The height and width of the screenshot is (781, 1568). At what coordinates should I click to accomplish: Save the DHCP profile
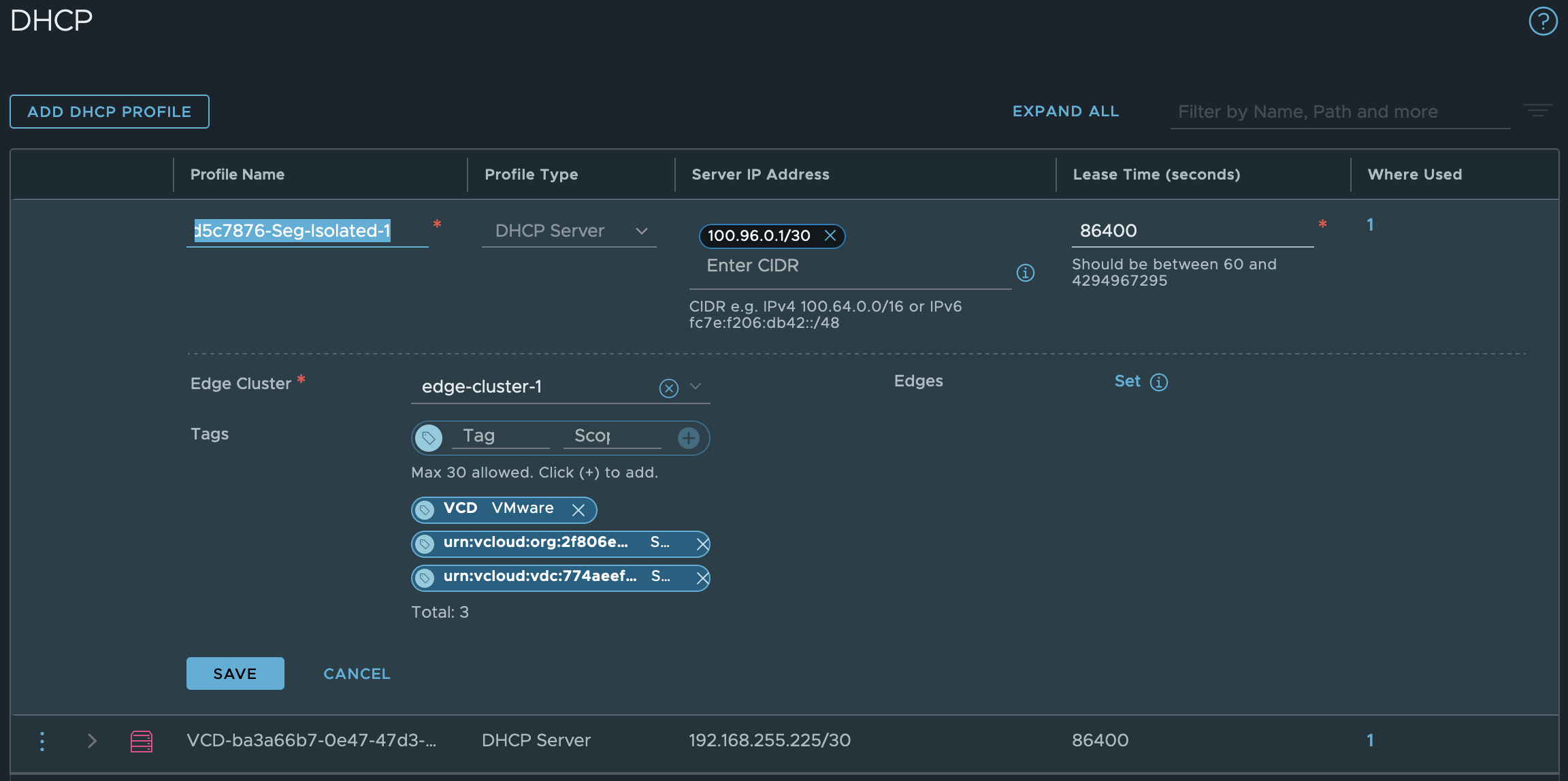click(x=235, y=674)
